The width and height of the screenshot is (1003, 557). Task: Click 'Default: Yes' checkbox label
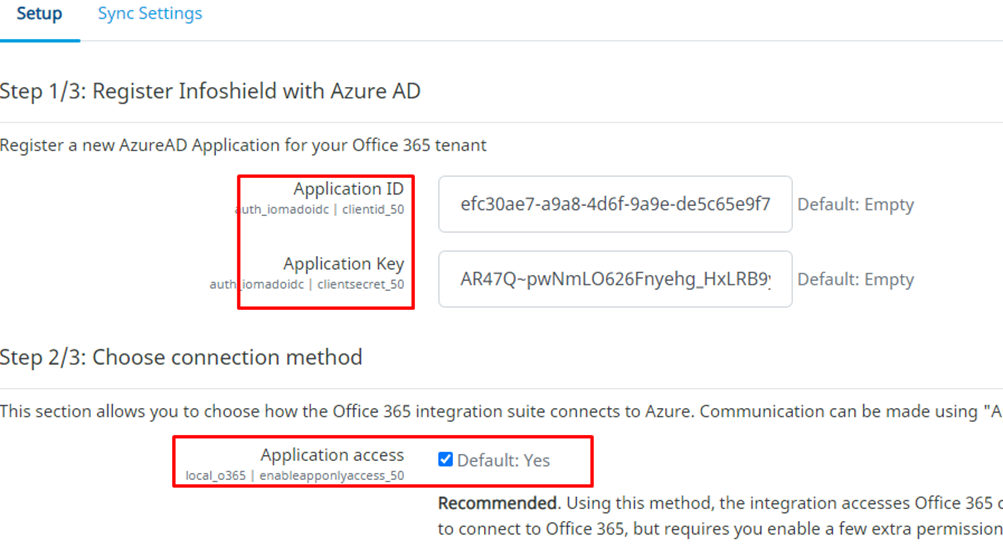click(503, 460)
